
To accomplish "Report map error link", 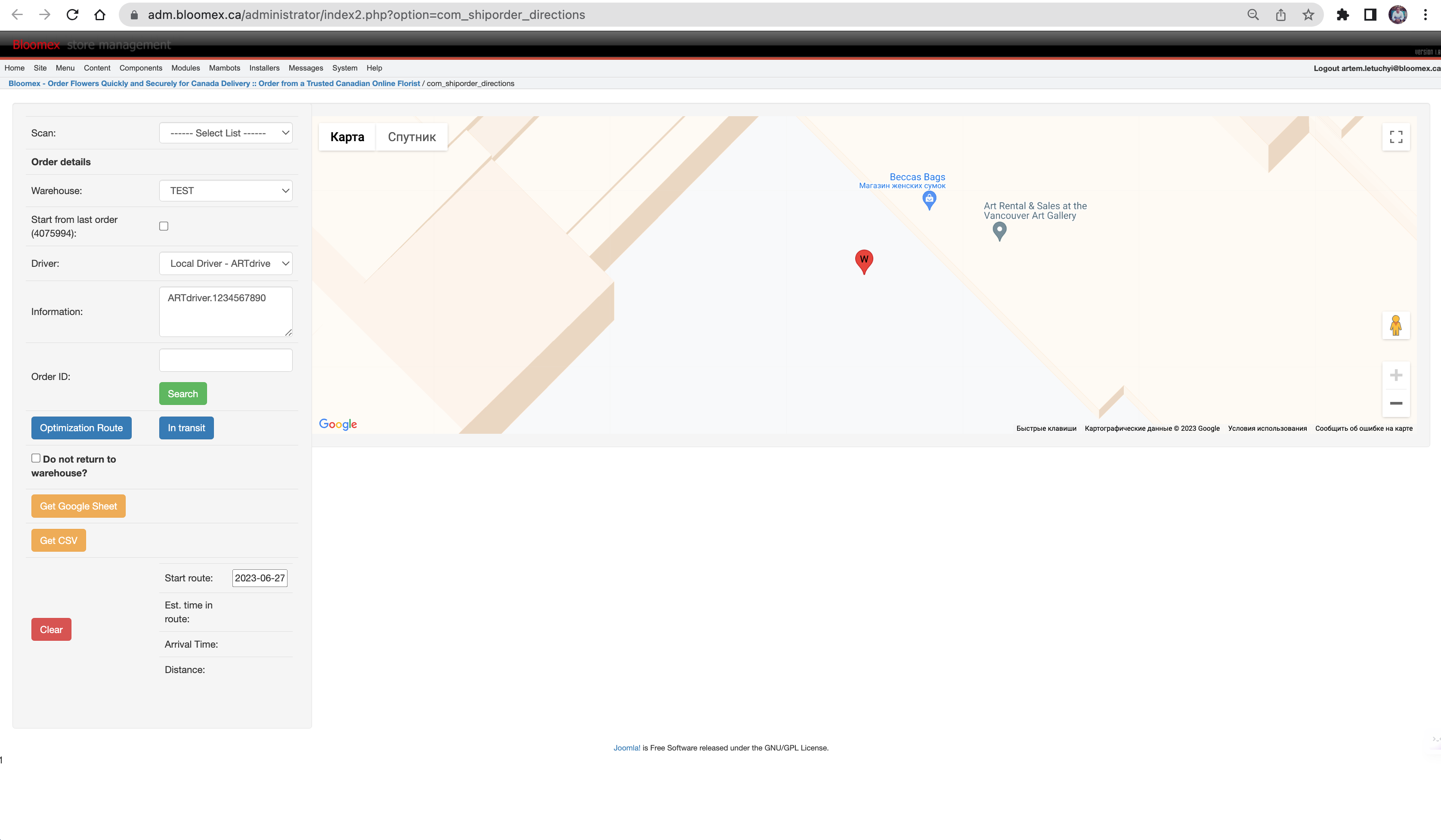I will 1364,428.
